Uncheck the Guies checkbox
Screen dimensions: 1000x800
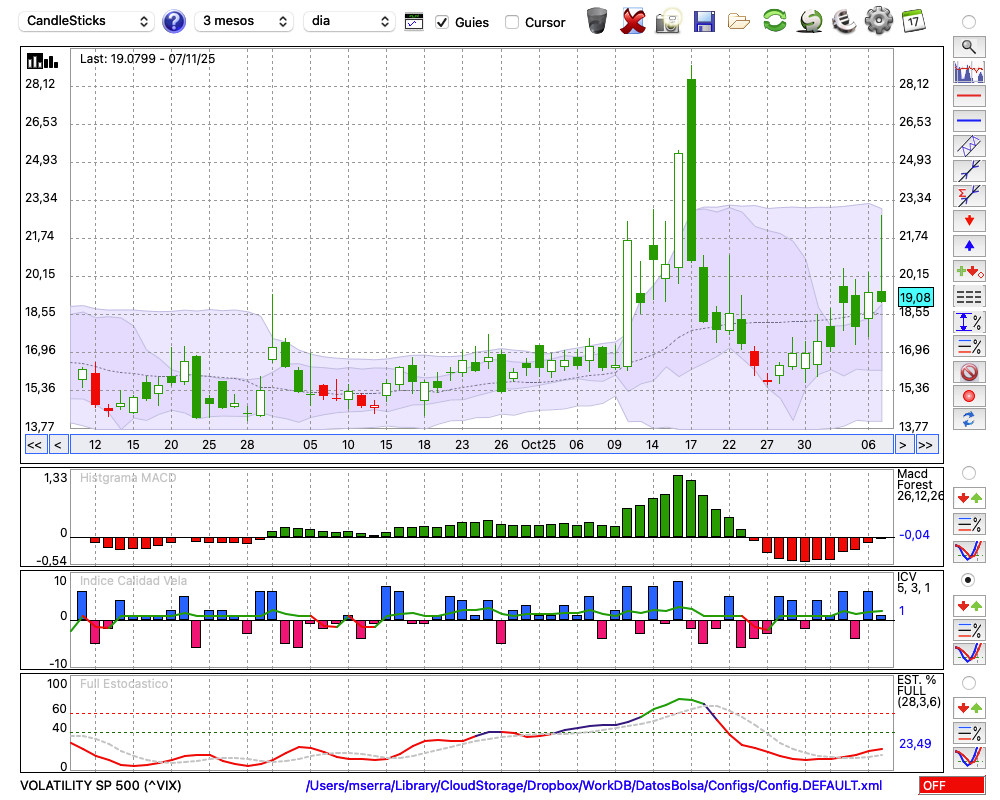tap(443, 22)
